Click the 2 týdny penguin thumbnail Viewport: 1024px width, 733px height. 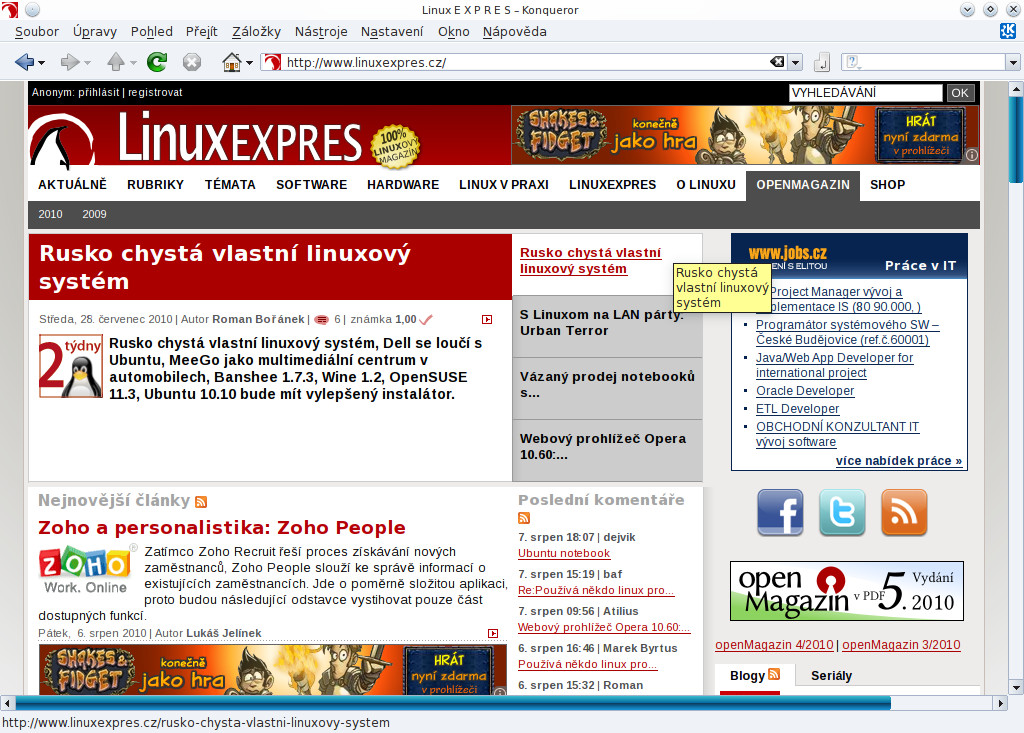[71, 366]
